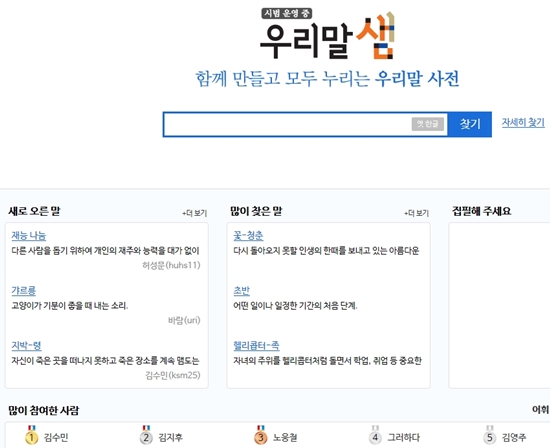Click author 허성문(huhs11) under 재능 나눔
The height and width of the screenshot is (448, 550).
[171, 265]
